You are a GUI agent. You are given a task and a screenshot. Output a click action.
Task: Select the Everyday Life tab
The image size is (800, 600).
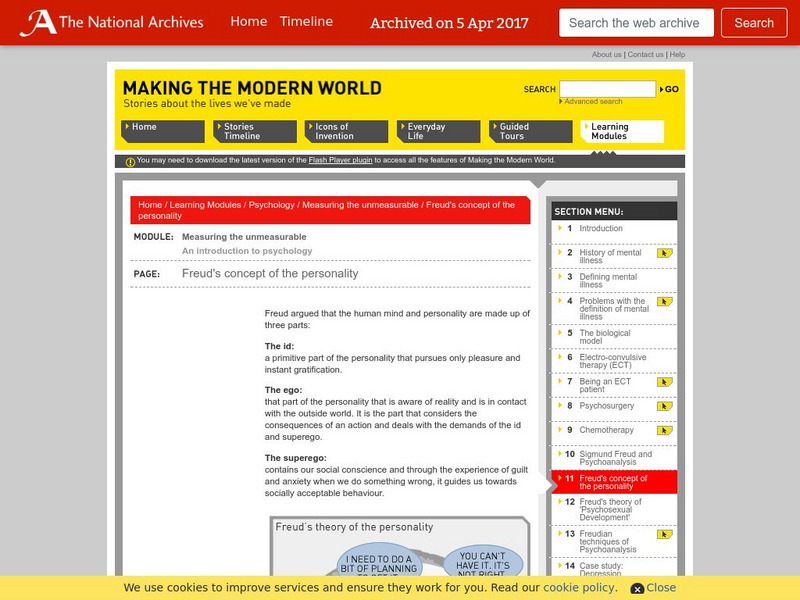[x=439, y=131]
